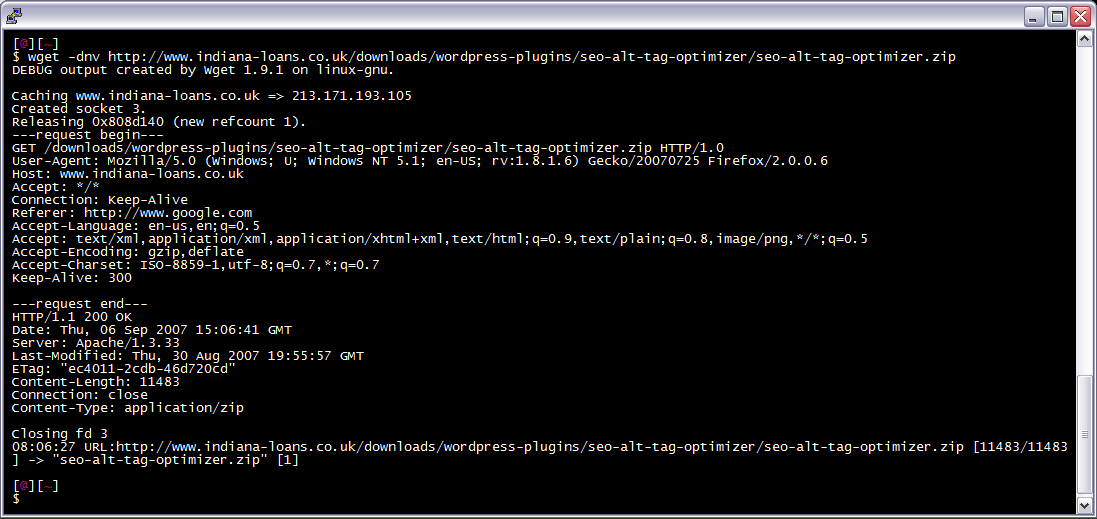Viewport: 1097px width, 519px height.
Task: Open the PuTTY system menu icon
Action: (x=13, y=15)
